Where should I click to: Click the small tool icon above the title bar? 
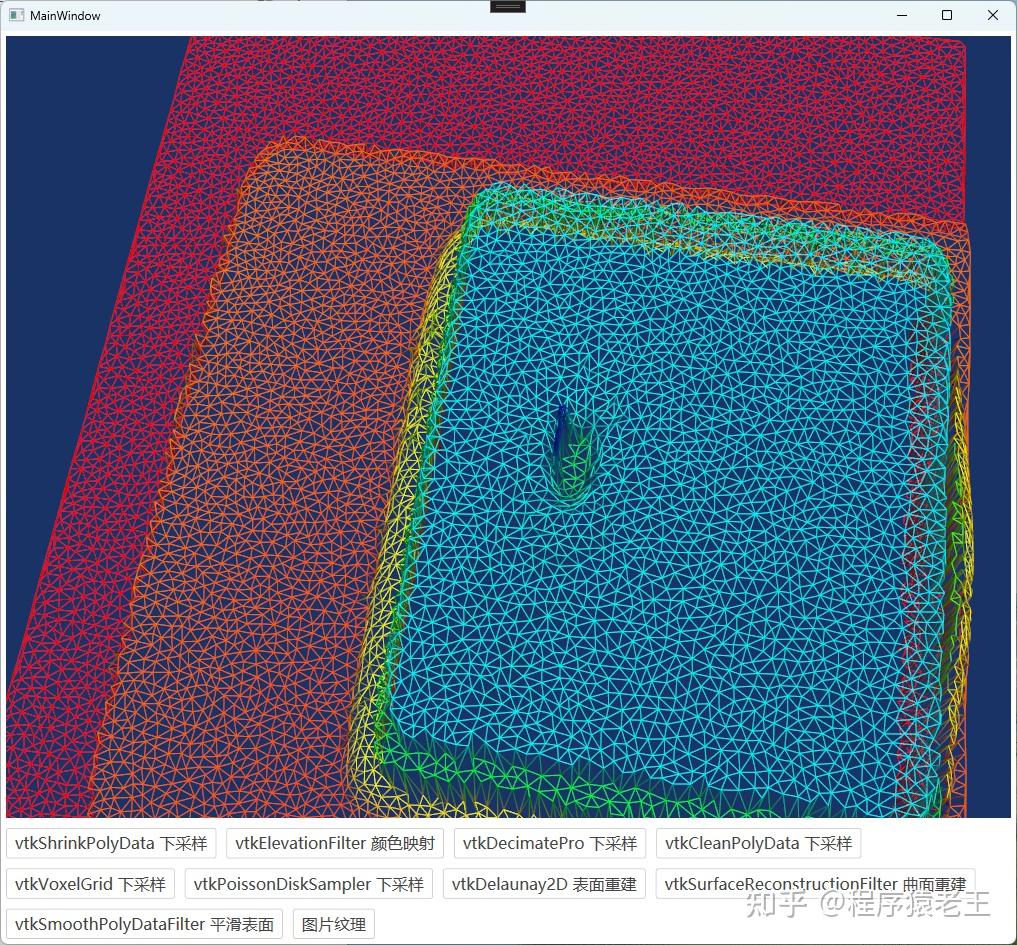coord(507,6)
